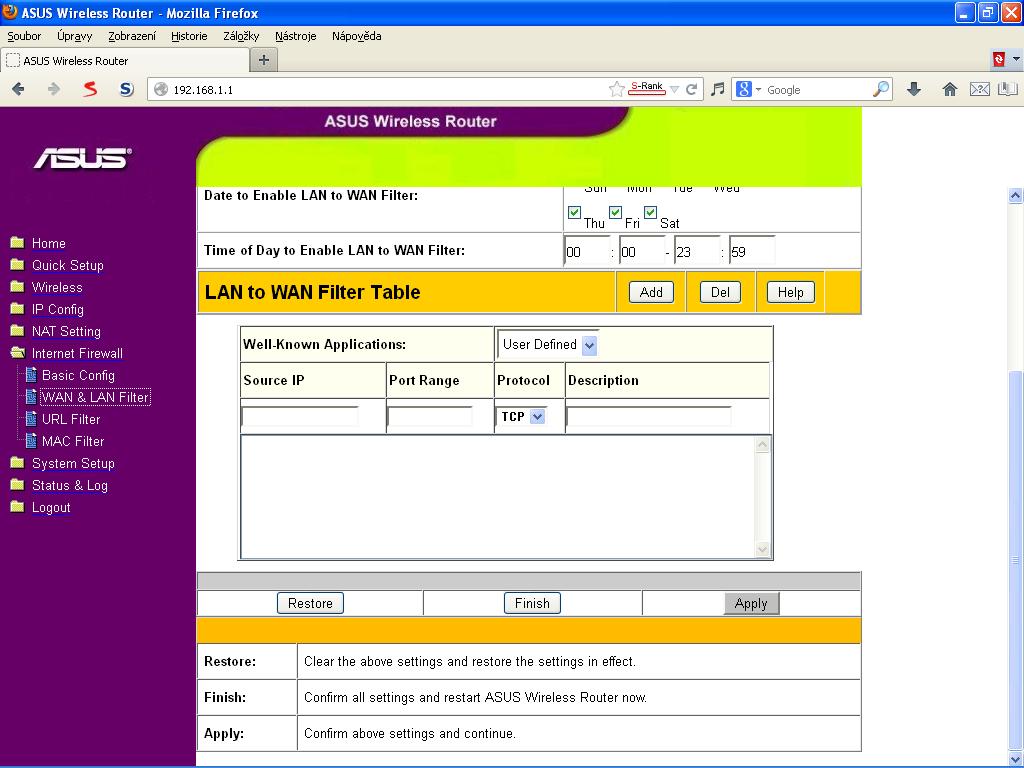Reload the page with the refresh icon
The width and height of the screenshot is (1024, 768).
[x=692, y=89]
